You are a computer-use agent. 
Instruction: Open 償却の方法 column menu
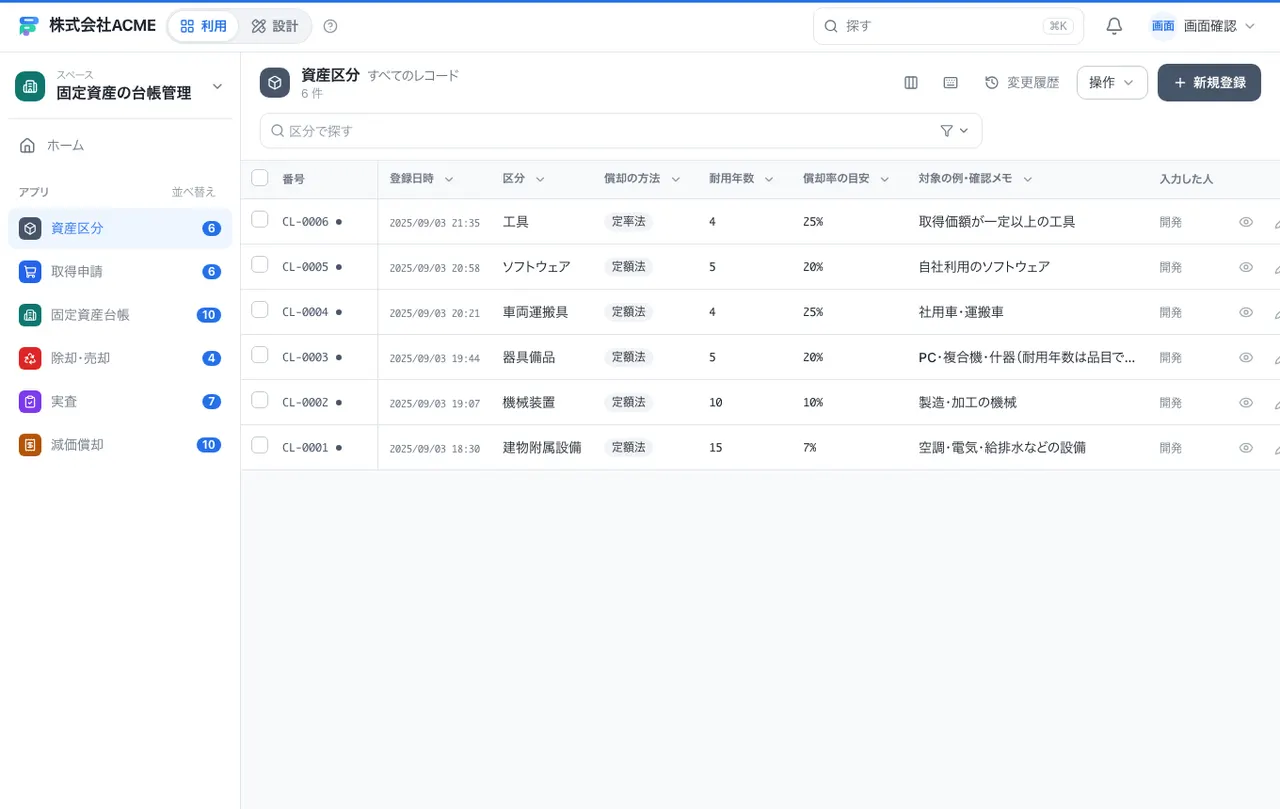click(676, 179)
